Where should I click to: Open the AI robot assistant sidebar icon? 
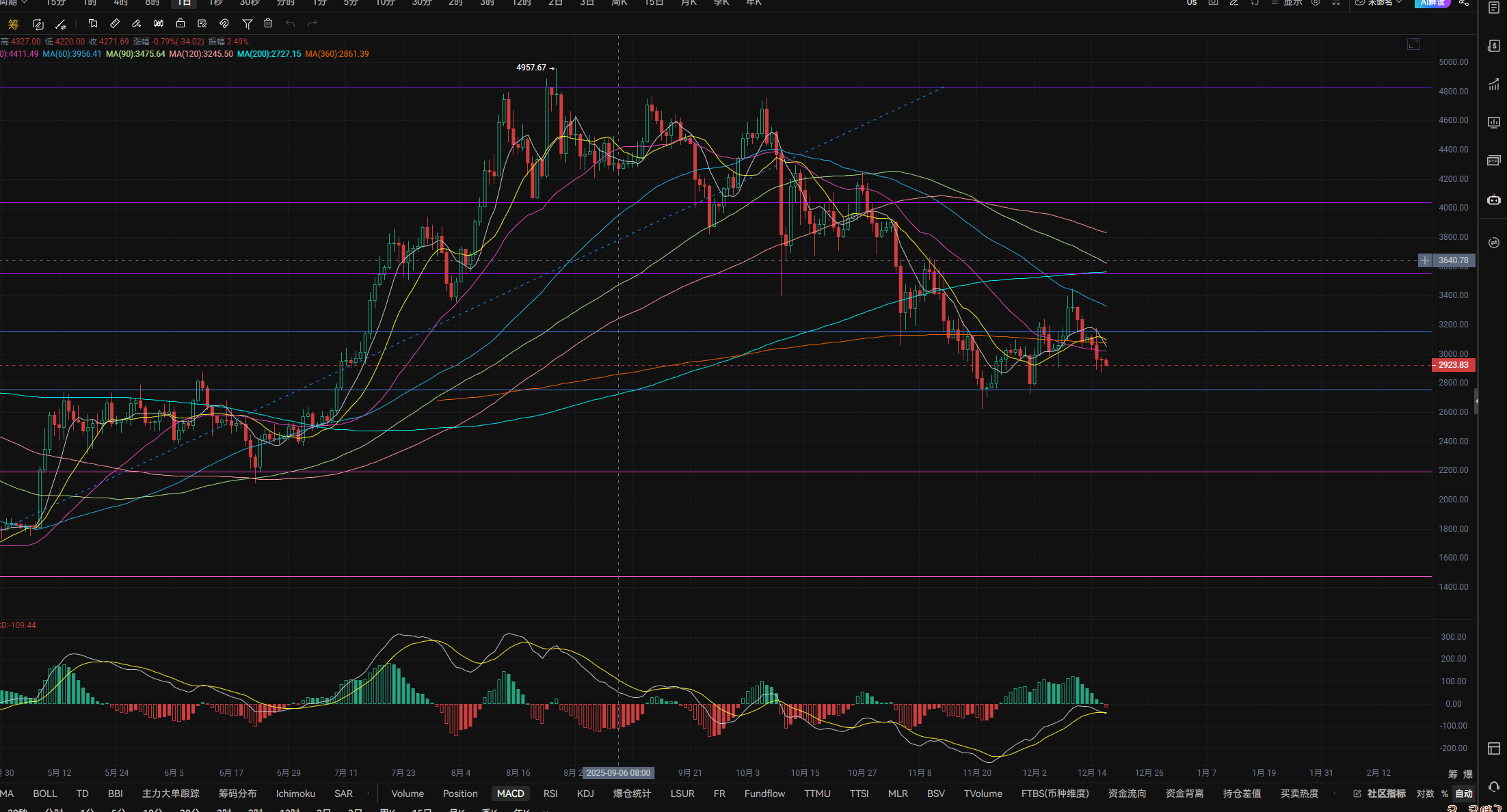click(x=1493, y=200)
